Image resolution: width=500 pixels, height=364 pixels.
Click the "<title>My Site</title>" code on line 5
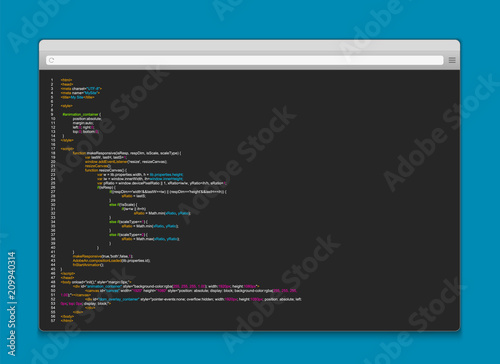[78, 97]
